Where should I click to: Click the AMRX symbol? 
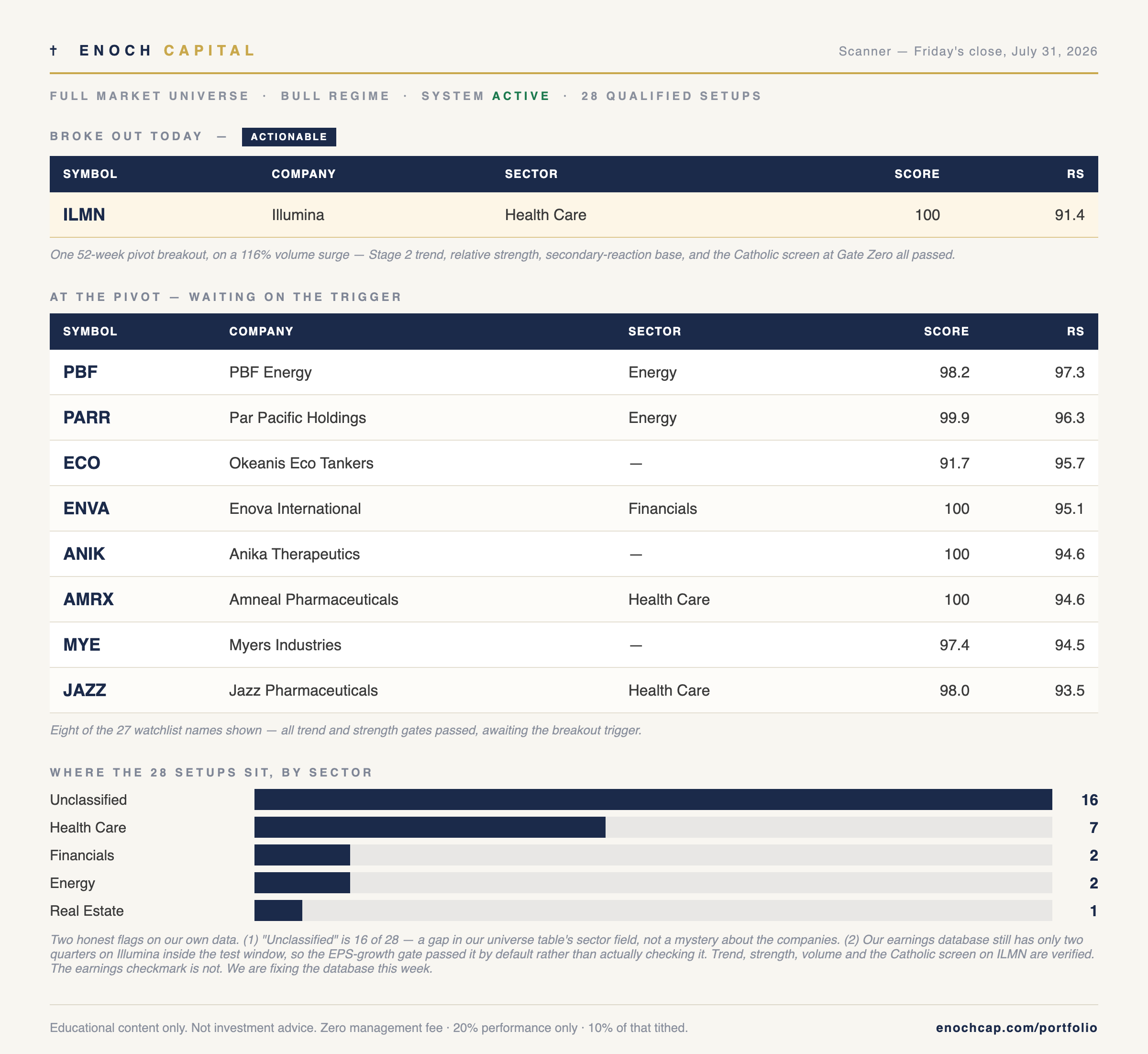(x=88, y=599)
